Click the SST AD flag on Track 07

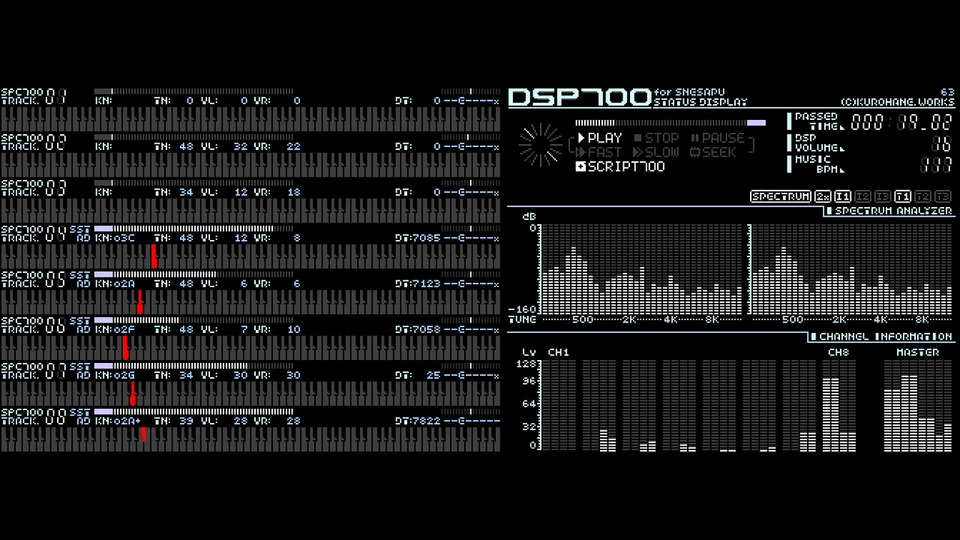[80, 371]
